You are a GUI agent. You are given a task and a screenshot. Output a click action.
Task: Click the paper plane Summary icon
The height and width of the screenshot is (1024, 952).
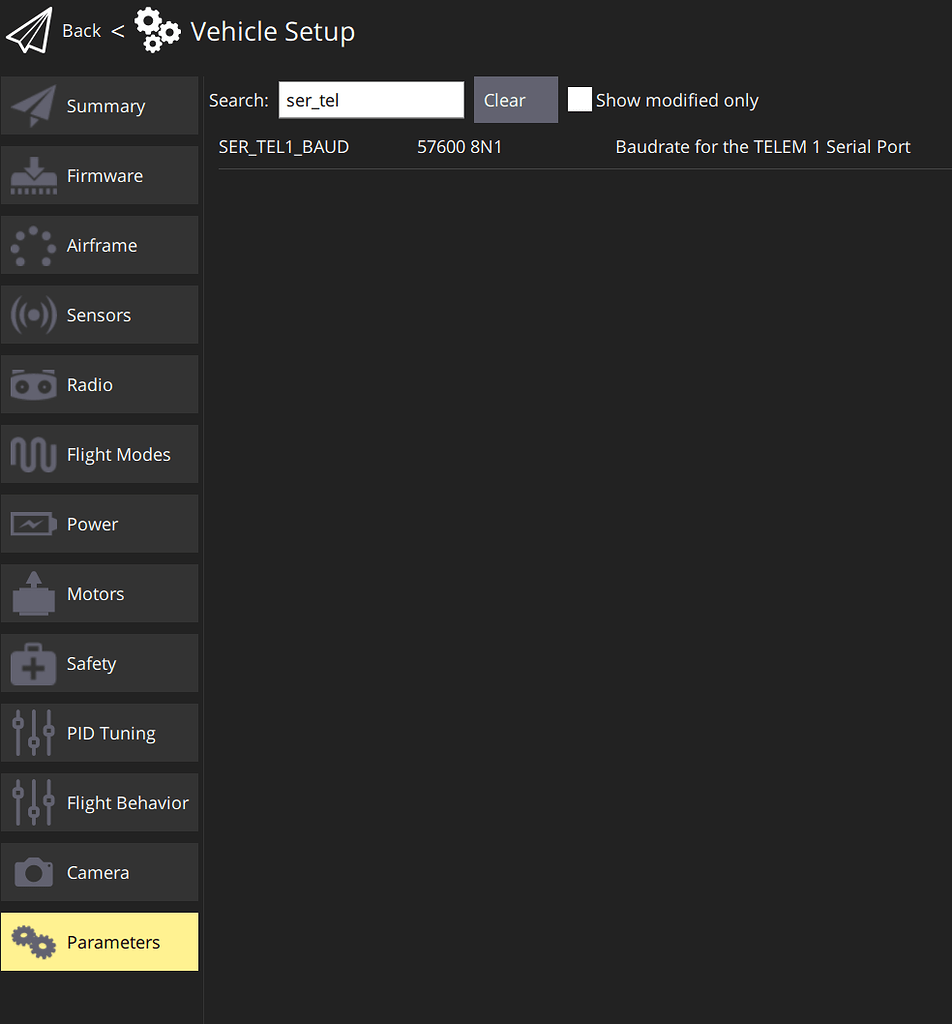click(33, 105)
